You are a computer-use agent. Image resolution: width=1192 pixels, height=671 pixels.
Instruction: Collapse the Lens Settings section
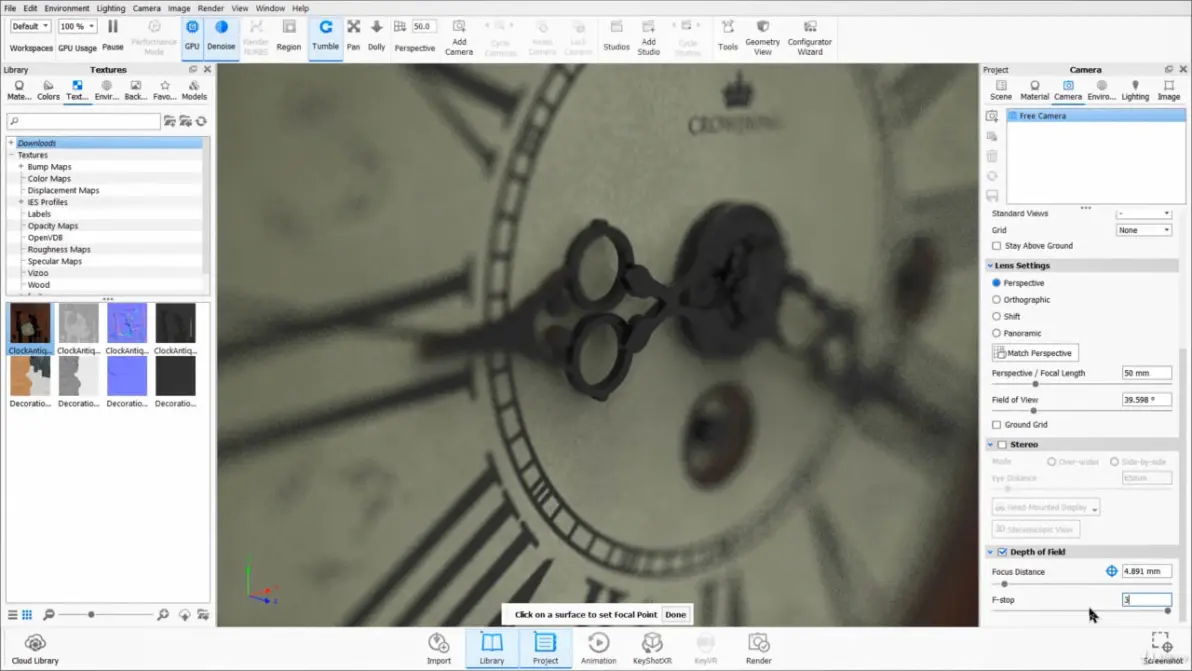point(990,265)
